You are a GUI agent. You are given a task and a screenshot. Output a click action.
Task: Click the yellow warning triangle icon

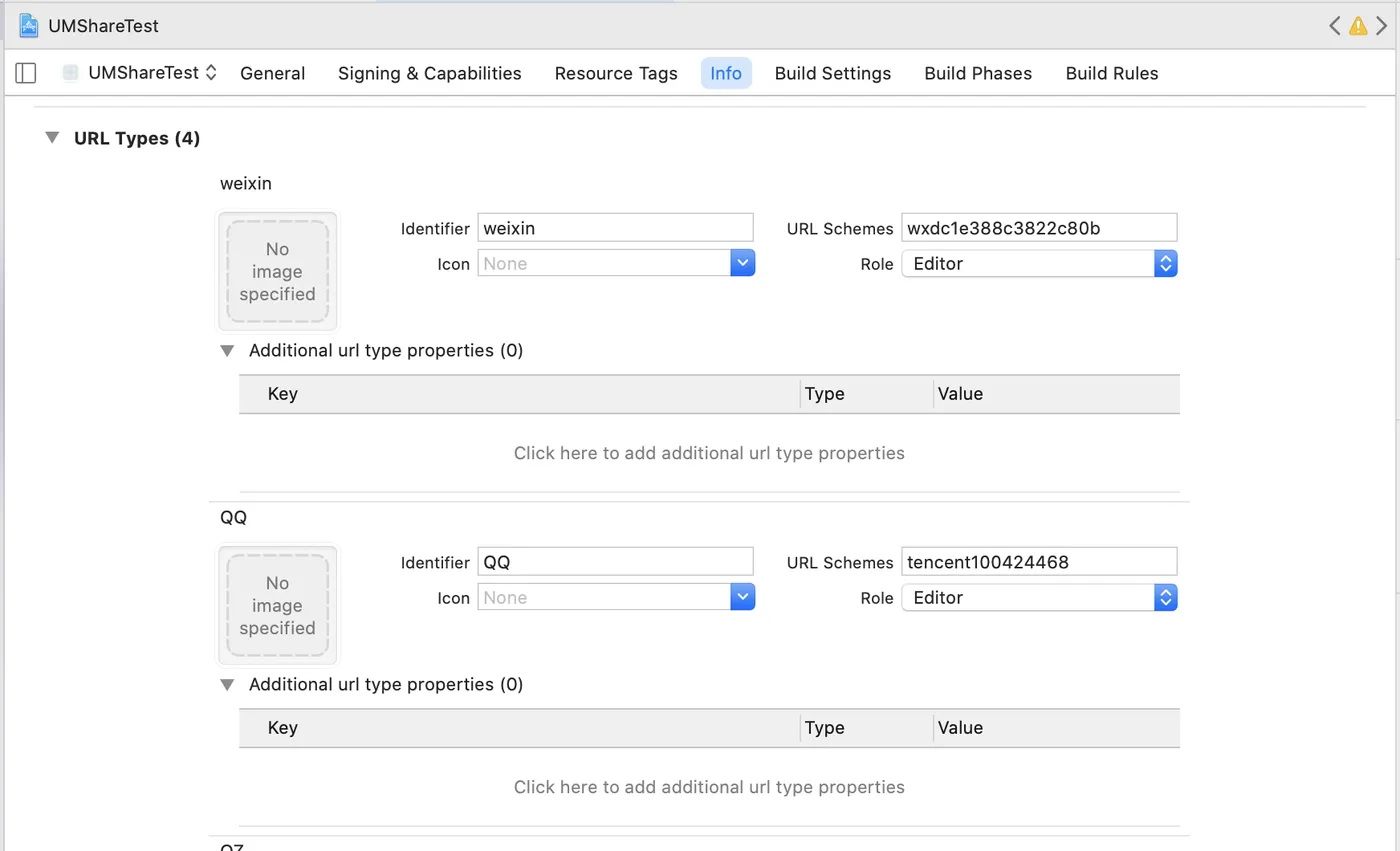coord(1357,26)
